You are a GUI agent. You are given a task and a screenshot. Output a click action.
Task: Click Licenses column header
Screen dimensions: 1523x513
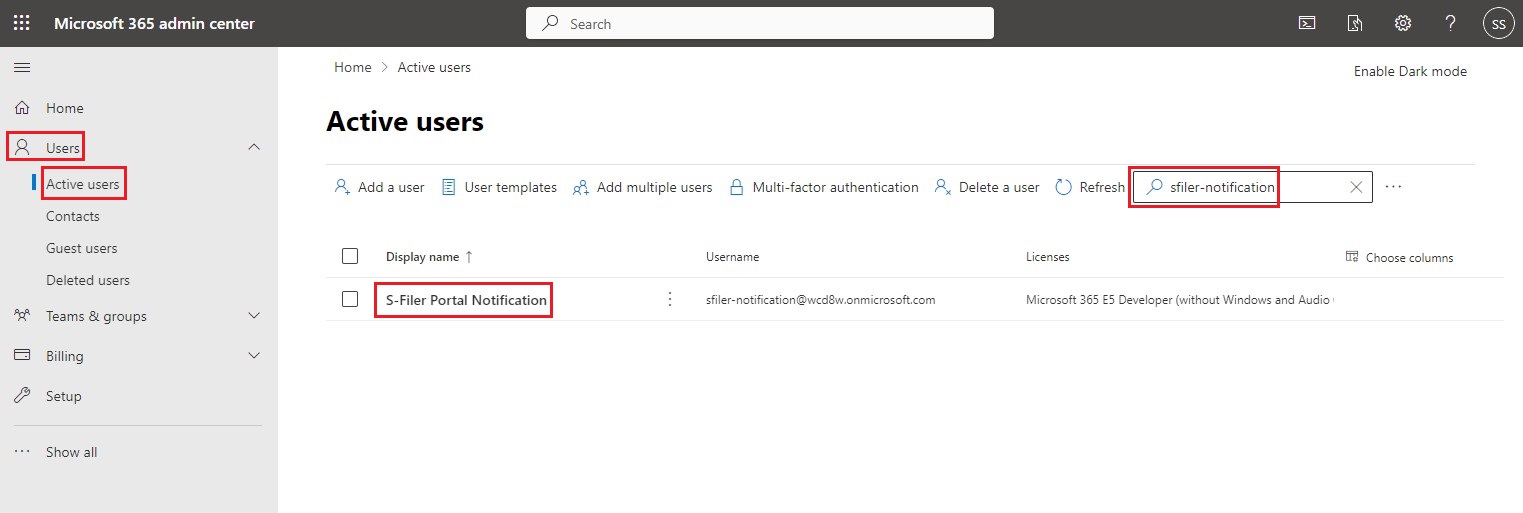click(x=1048, y=257)
